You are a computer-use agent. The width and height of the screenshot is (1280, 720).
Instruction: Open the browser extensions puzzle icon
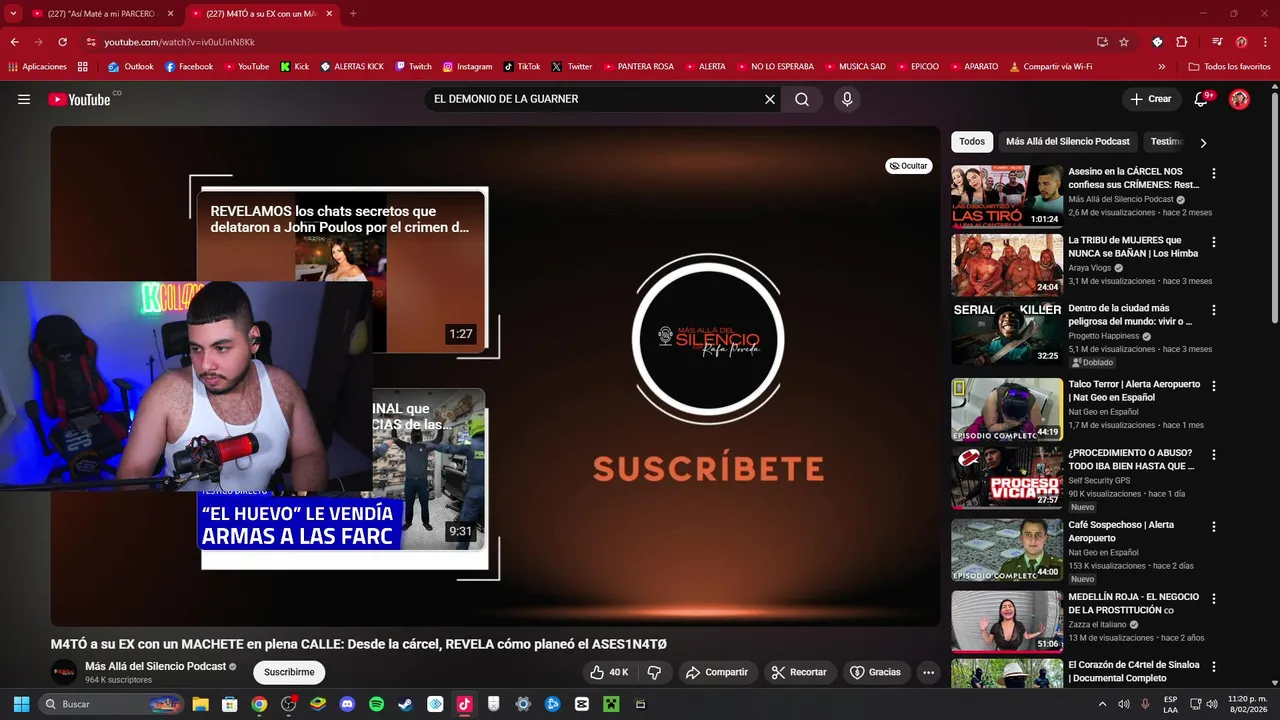pos(1181,42)
